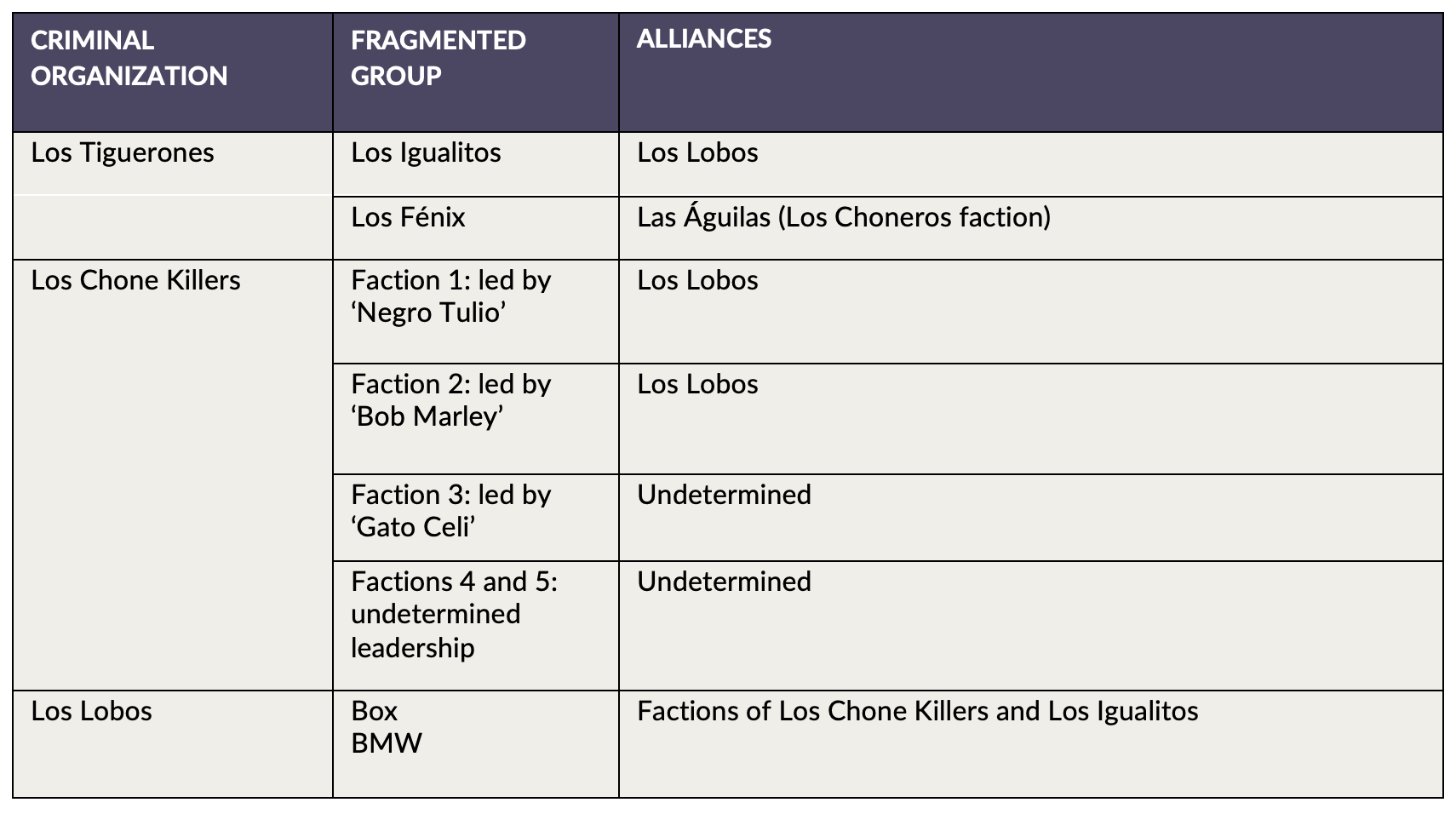Select Undetermined alliance for Faction 3
Screen dimensions: 1456x814
click(724, 496)
